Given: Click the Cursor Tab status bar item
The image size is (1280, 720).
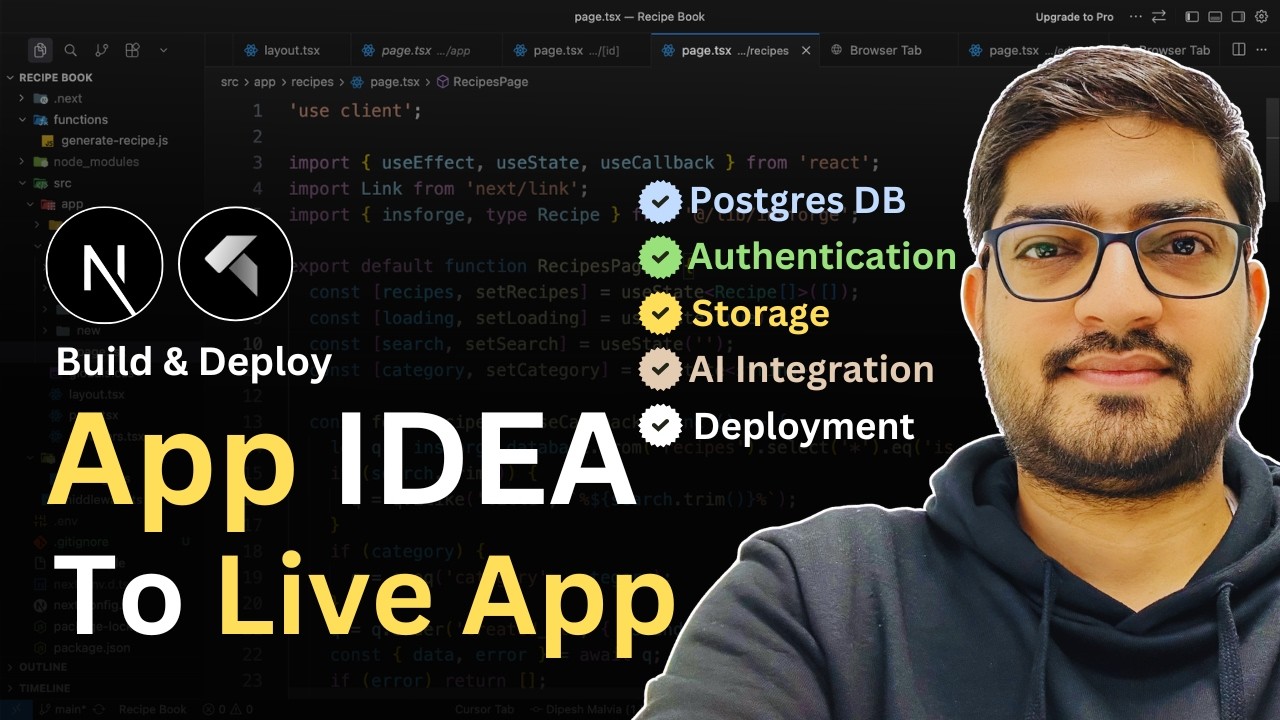Looking at the screenshot, I should pyautogui.click(x=484, y=709).
